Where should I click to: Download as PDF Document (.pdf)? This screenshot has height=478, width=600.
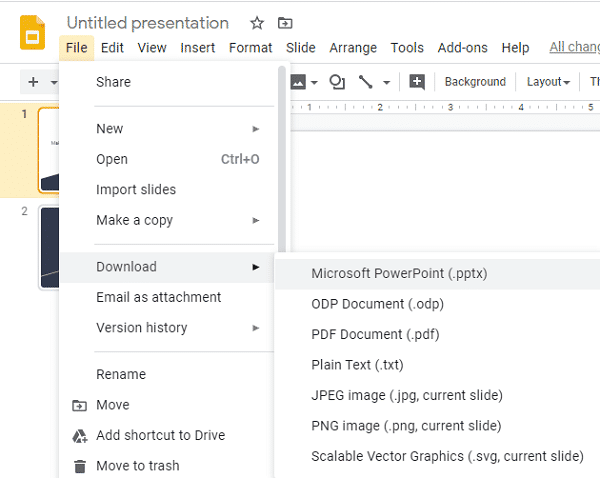(437, 334)
